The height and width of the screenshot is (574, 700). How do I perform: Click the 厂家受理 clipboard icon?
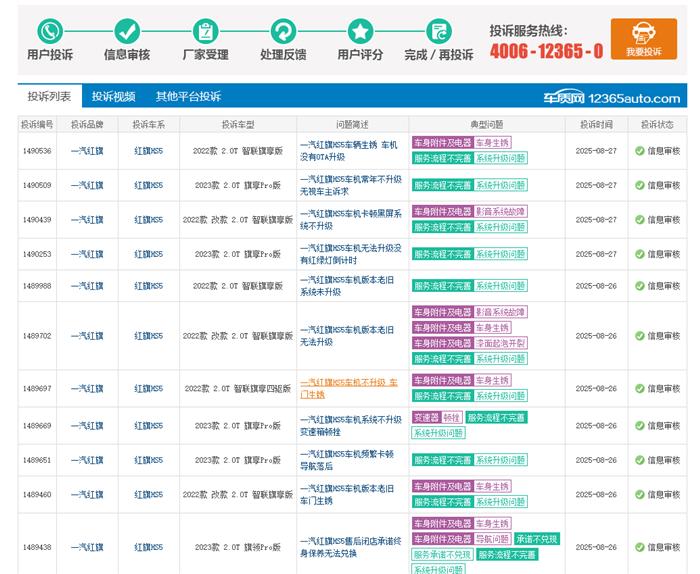pos(205,31)
